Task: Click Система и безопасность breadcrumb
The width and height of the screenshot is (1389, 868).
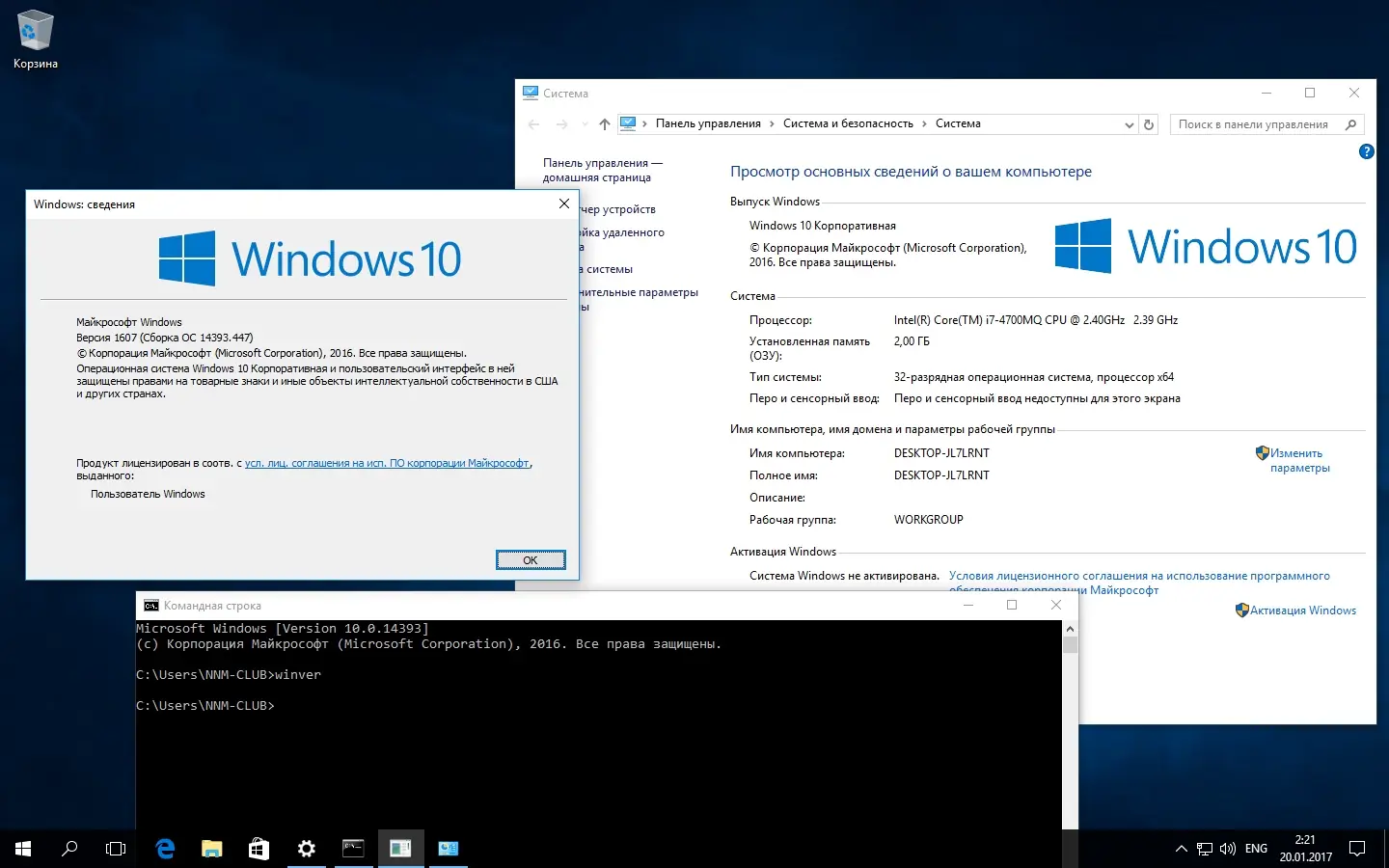Action: [x=848, y=123]
